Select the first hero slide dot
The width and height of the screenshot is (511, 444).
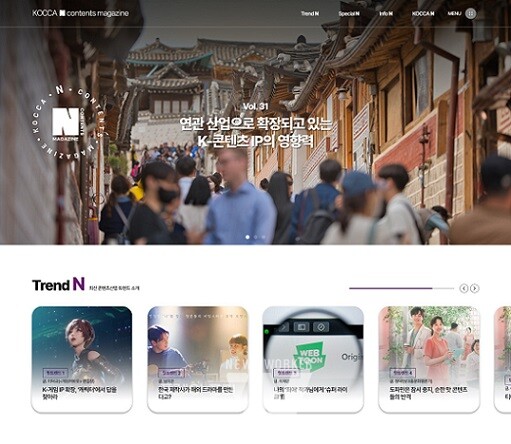(x=247, y=237)
